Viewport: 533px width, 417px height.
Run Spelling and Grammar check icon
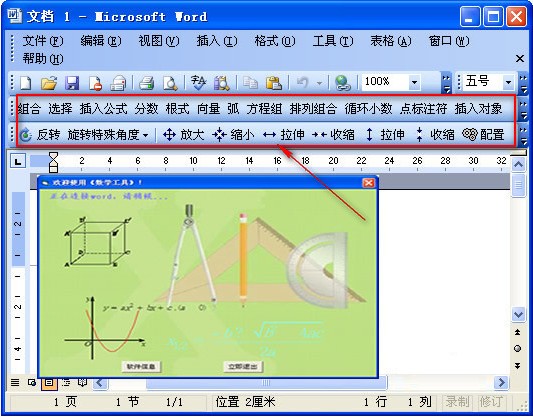tap(198, 83)
